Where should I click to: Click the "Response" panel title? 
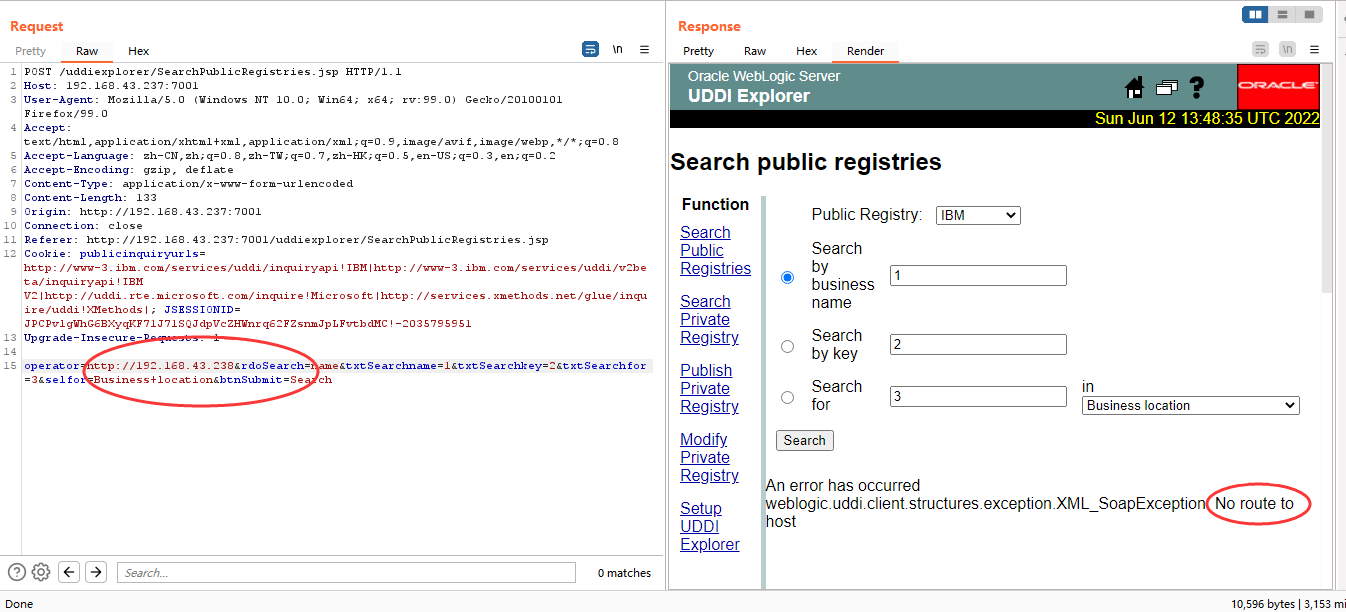(x=709, y=26)
